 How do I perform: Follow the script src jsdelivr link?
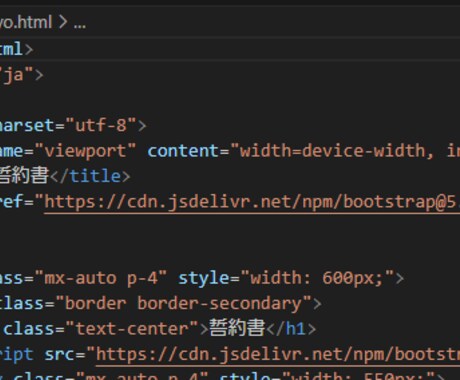(278, 354)
